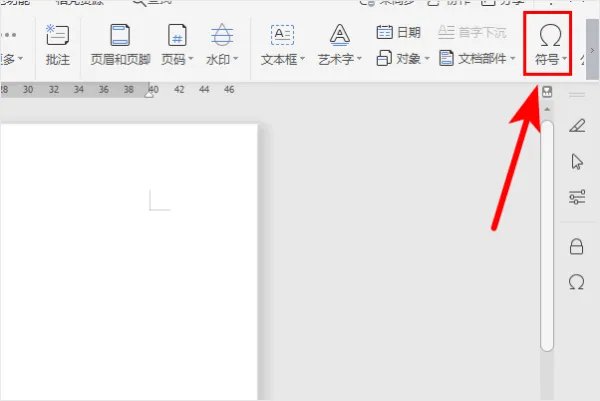Viewport: 600px width, 401px height.
Task: Click the sidebar drag handle at top
Action: pos(577,95)
